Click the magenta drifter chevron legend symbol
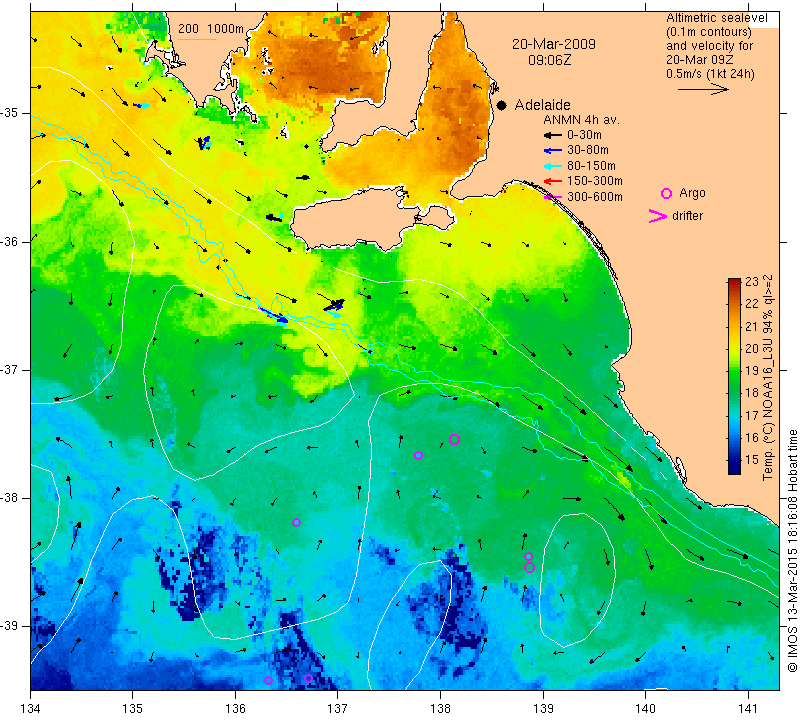 (658, 216)
